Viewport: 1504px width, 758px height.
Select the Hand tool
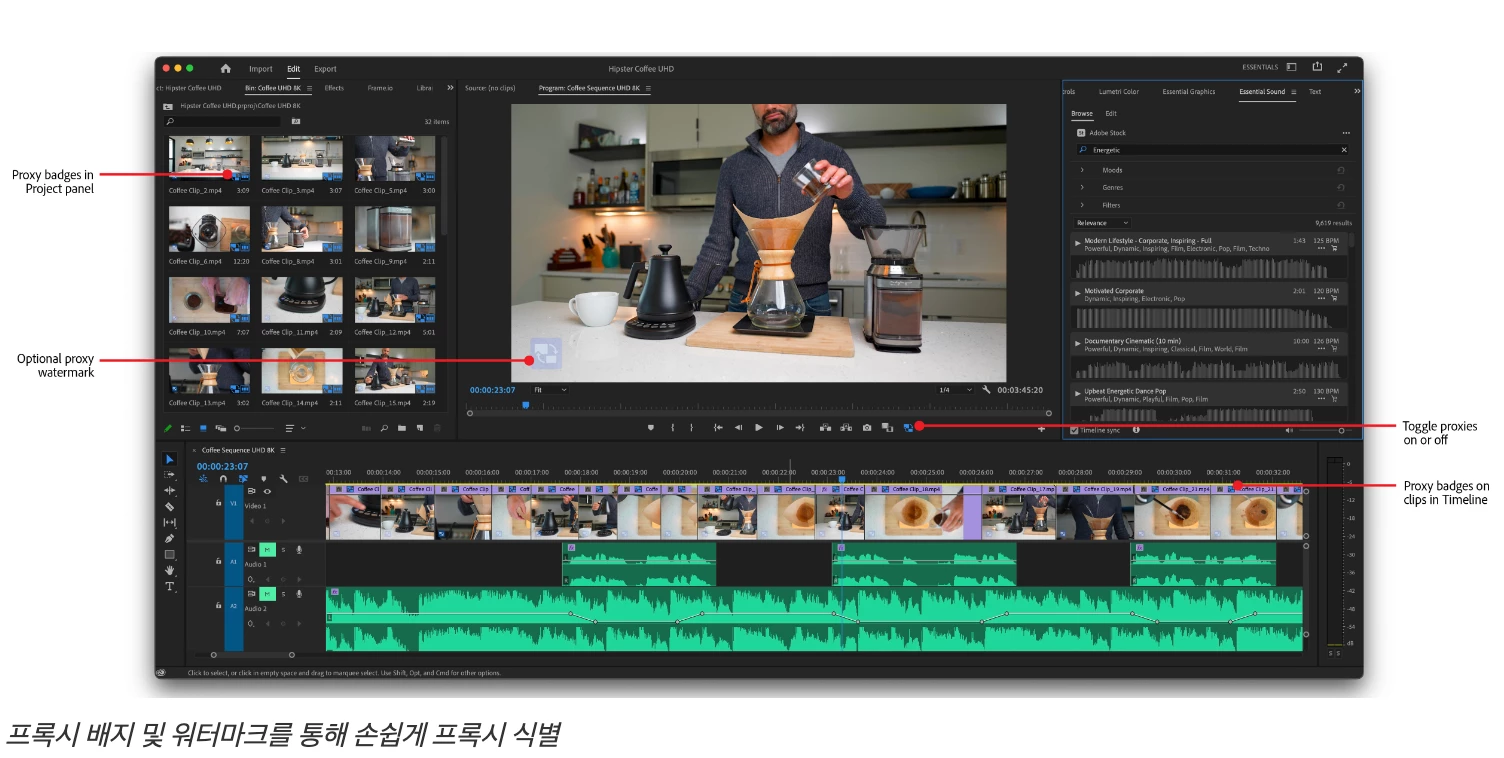point(169,571)
